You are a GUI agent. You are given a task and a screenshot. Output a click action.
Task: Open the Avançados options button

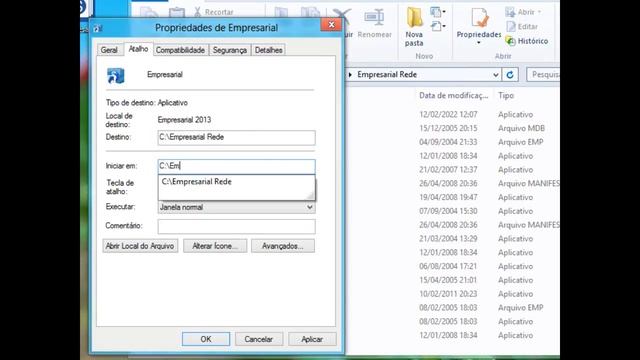[x=283, y=246]
